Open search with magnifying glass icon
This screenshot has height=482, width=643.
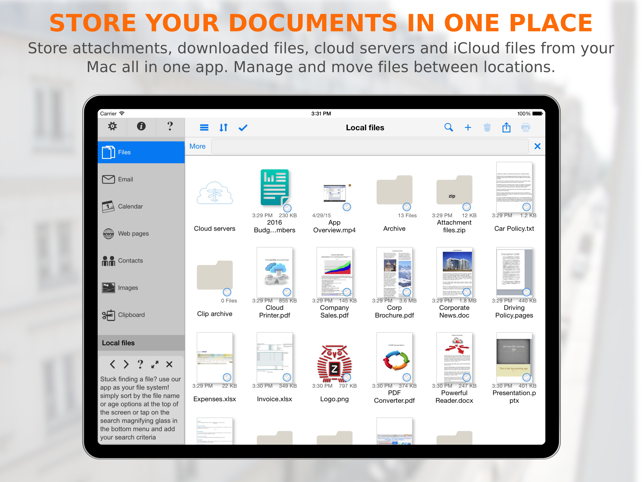coord(449,128)
